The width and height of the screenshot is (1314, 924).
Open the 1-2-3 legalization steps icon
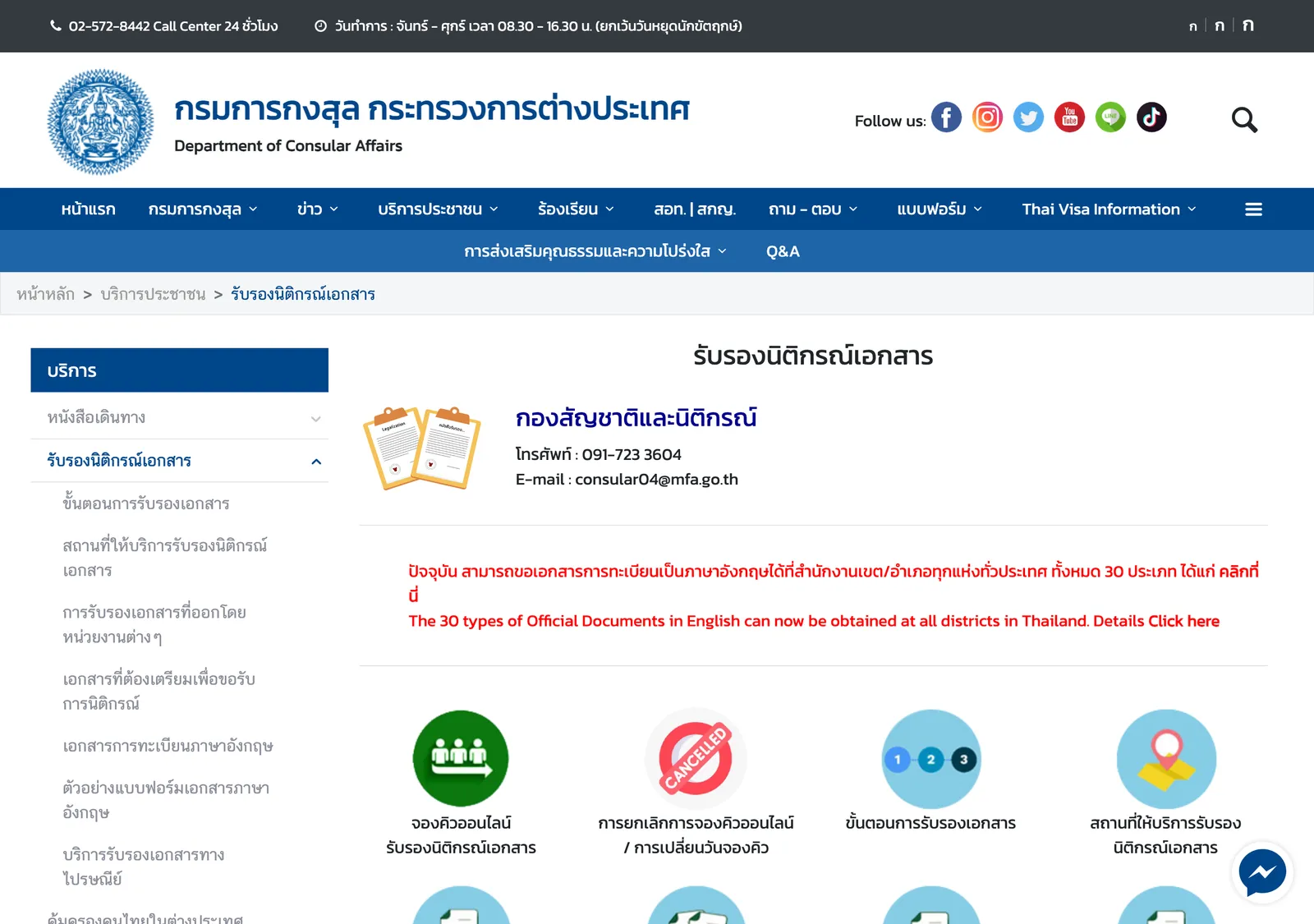pyautogui.click(x=930, y=759)
